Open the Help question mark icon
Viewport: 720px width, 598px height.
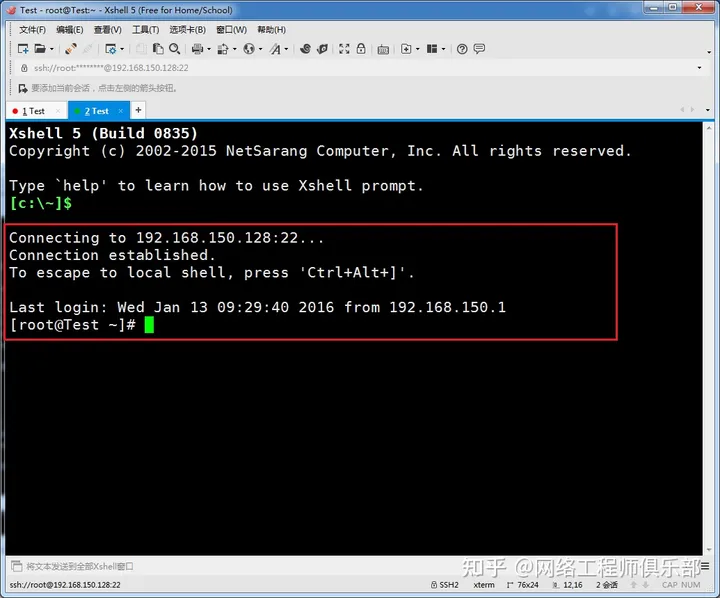pos(462,49)
